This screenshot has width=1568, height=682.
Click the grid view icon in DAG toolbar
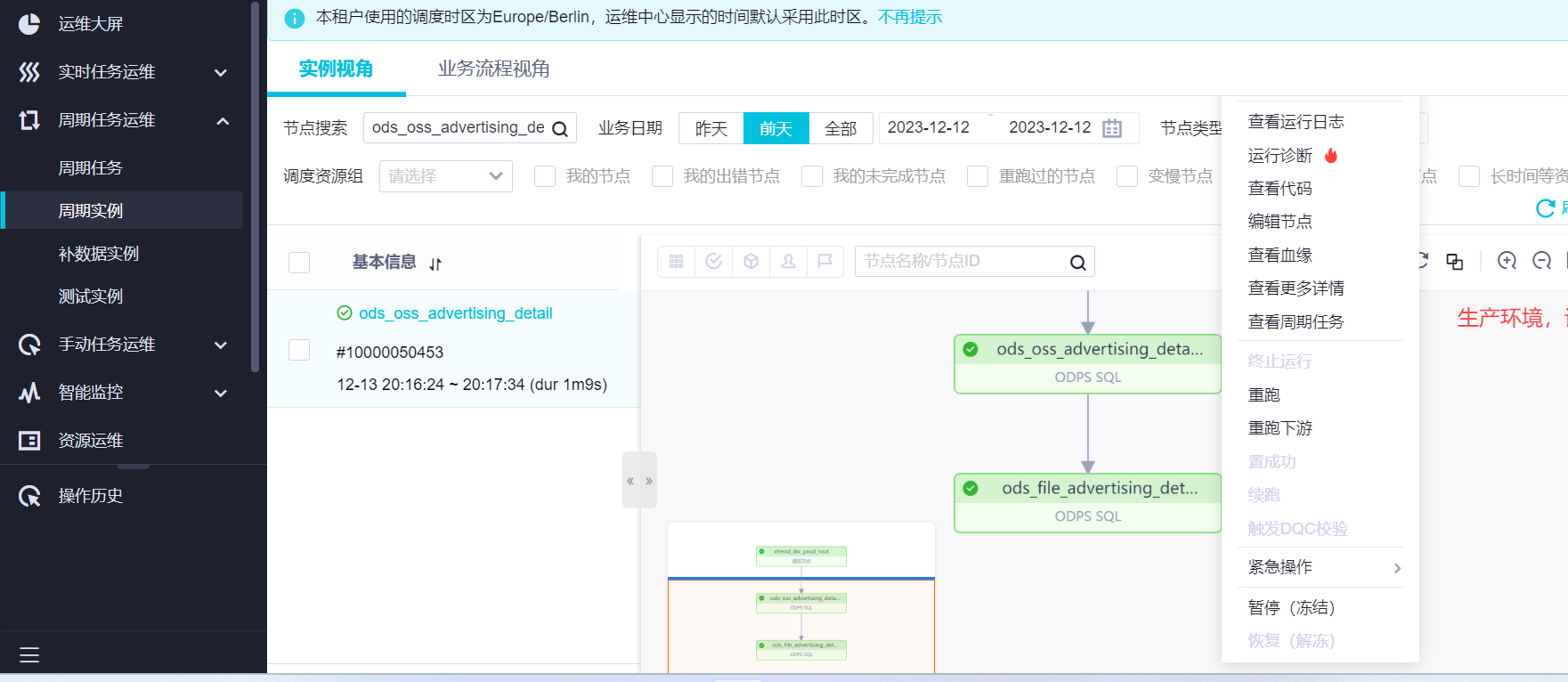click(x=677, y=262)
